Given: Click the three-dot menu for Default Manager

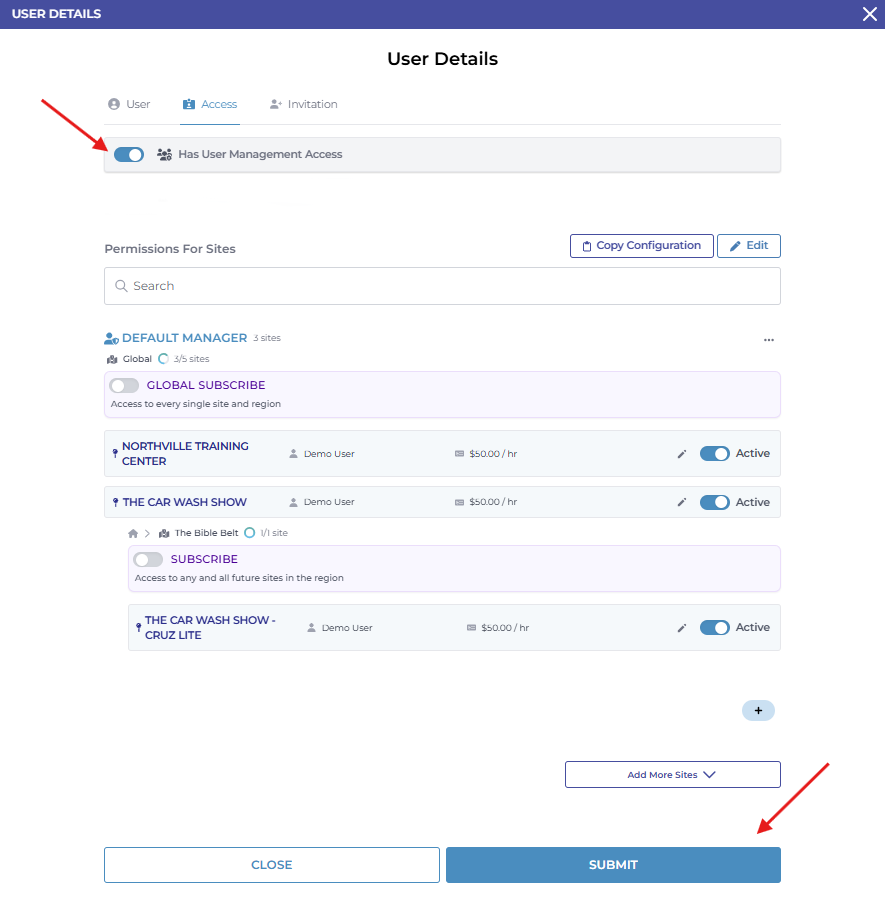Looking at the screenshot, I should pyautogui.click(x=768, y=340).
